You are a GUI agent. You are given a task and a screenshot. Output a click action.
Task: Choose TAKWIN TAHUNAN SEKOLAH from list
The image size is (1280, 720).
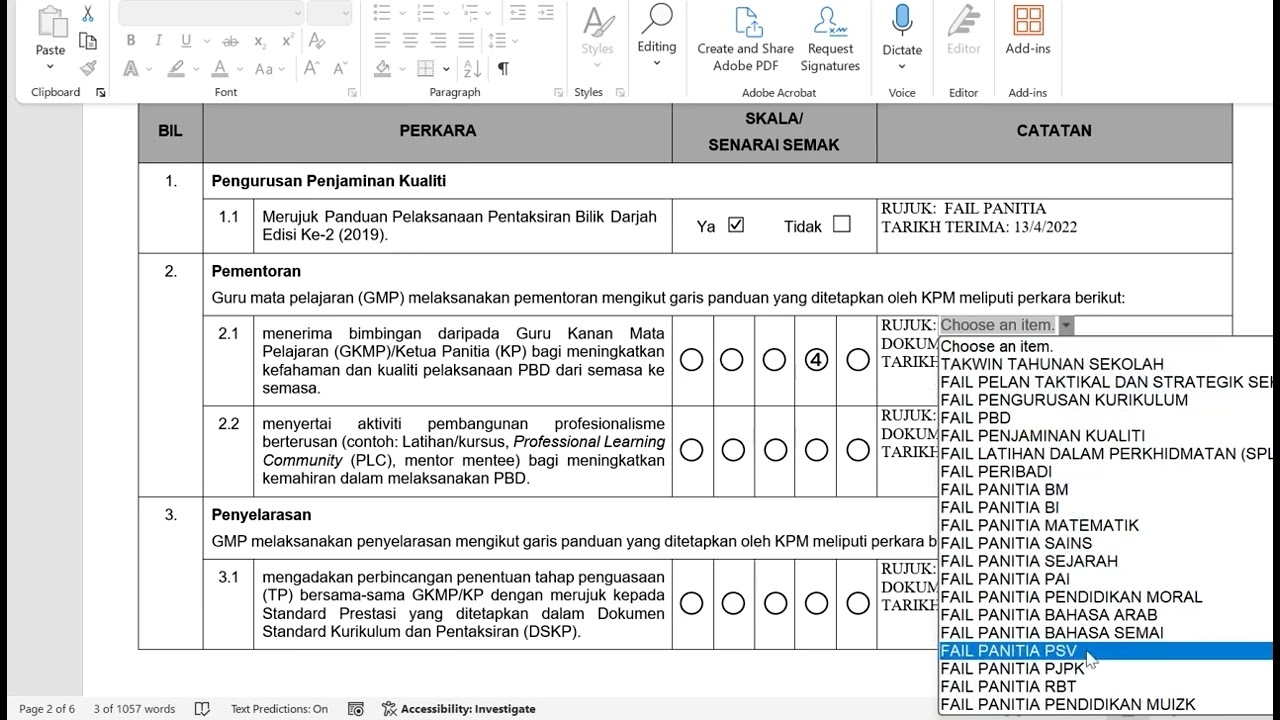tap(1106, 364)
